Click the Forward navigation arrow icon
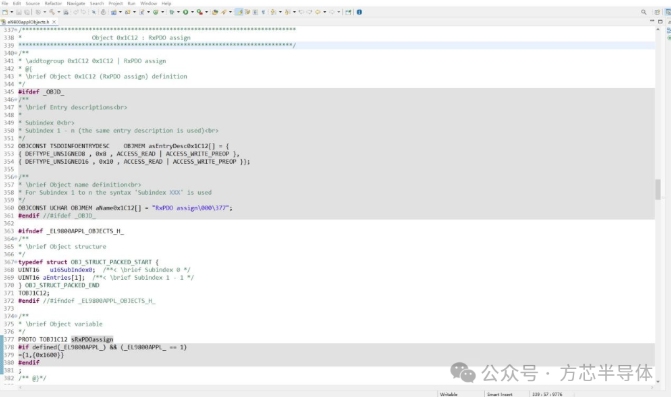 (332, 12)
